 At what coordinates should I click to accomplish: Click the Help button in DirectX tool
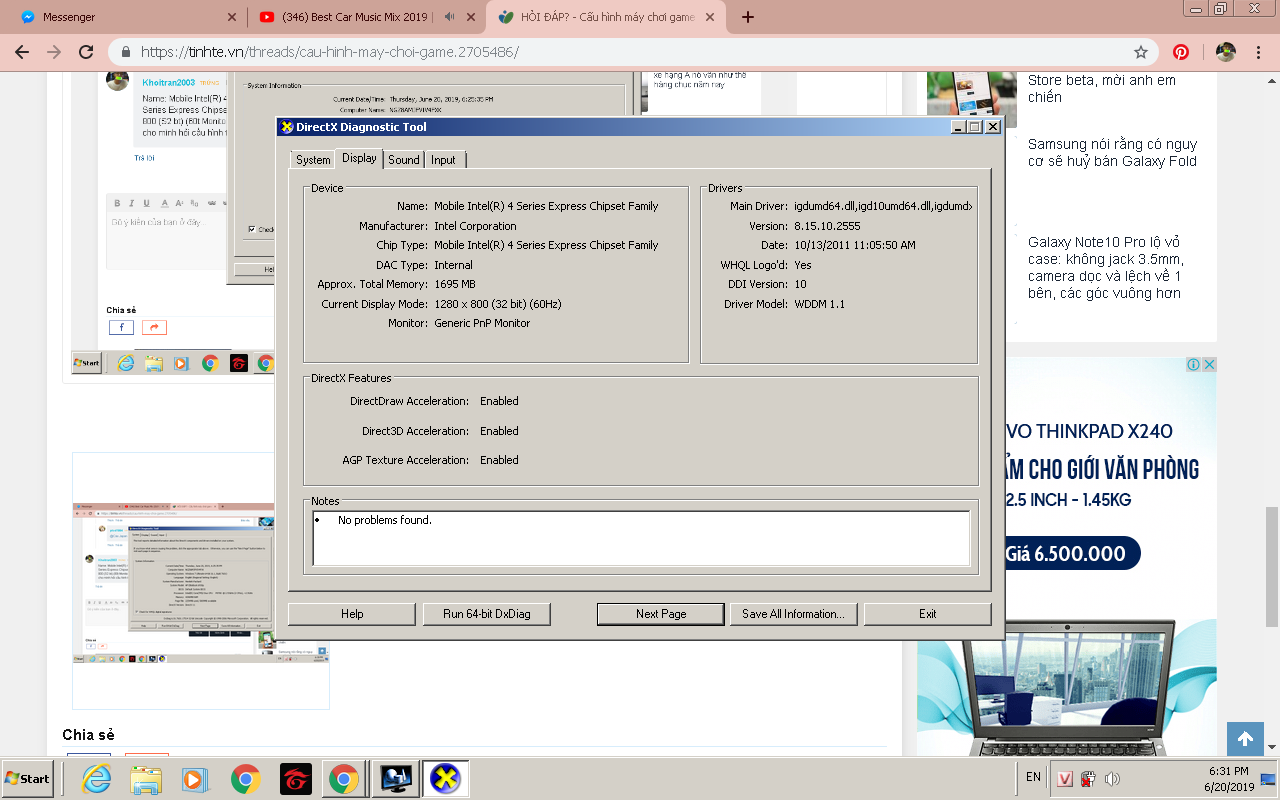[352, 614]
